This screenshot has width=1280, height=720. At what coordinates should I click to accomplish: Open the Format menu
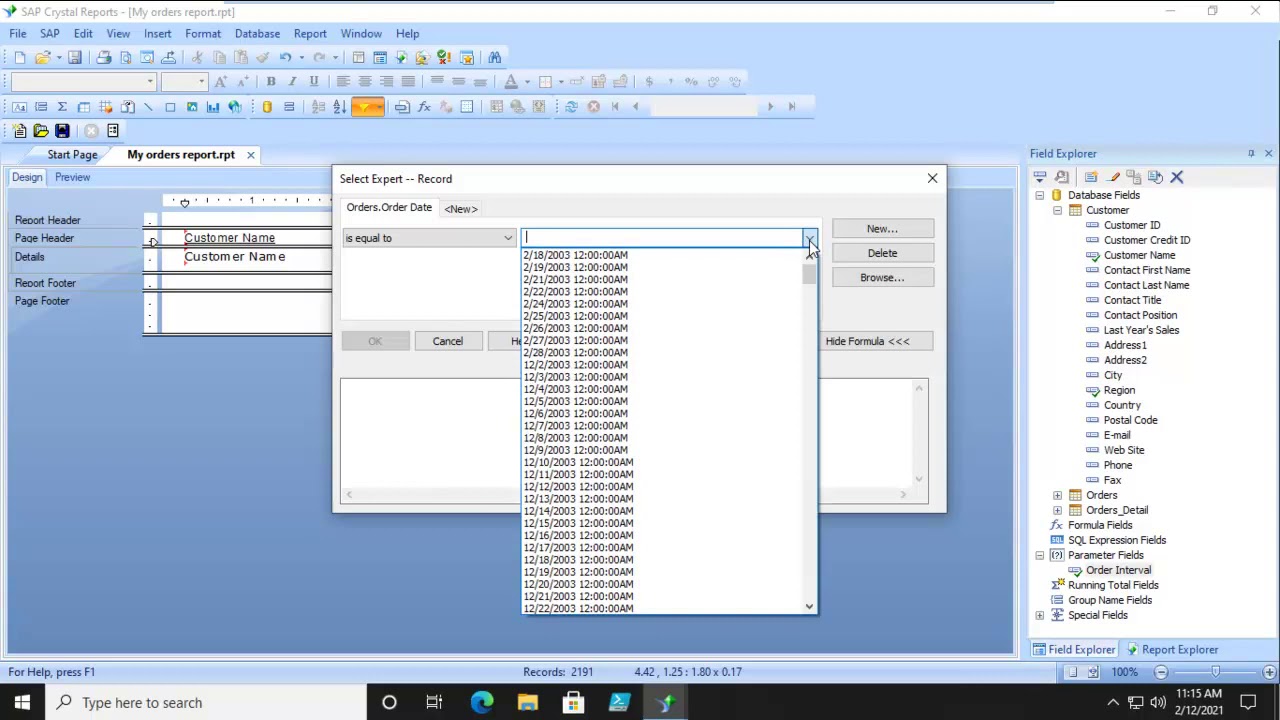pyautogui.click(x=203, y=33)
